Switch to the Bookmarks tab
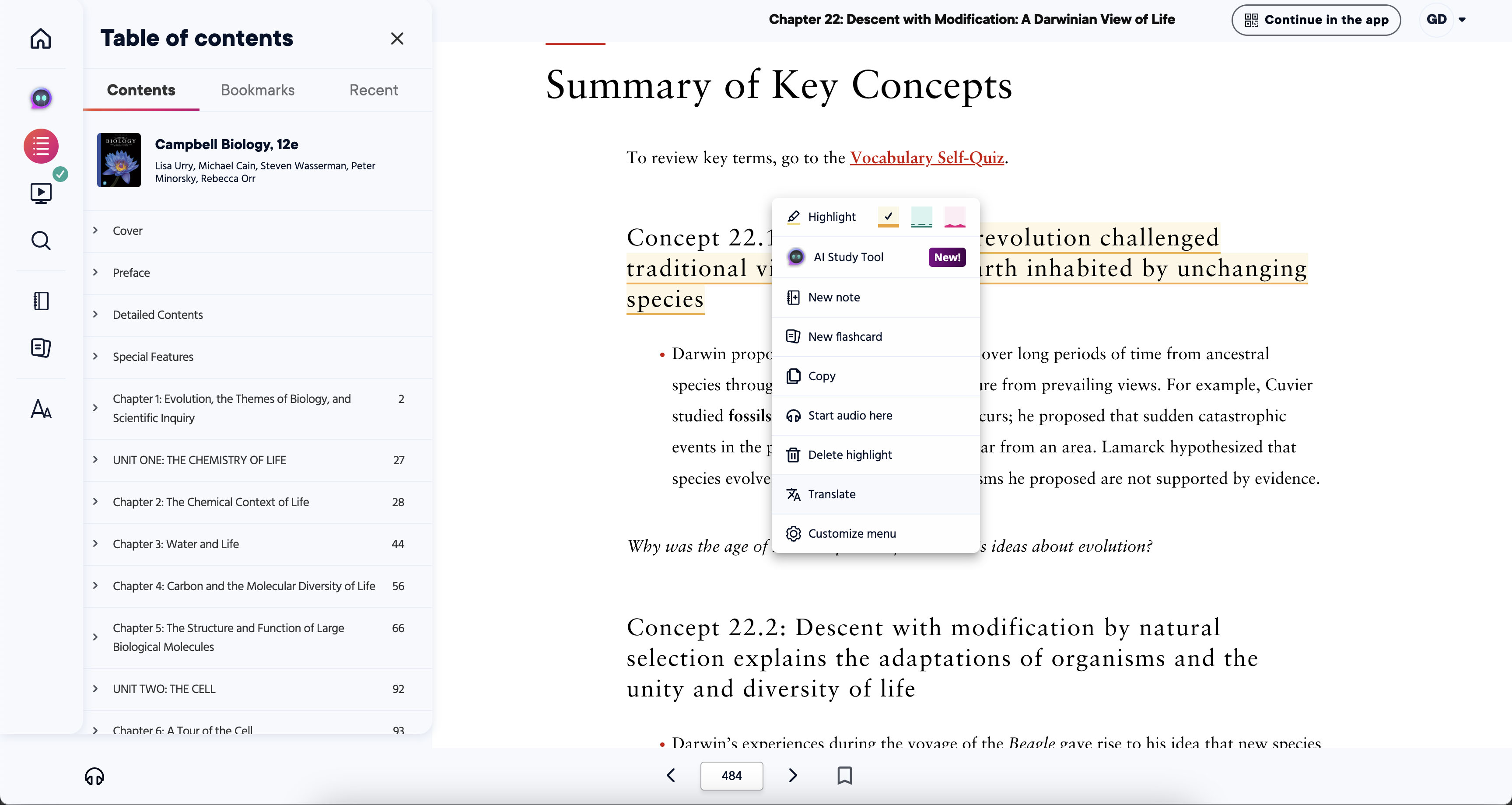Screen dimensions: 1512x805 pos(257,90)
